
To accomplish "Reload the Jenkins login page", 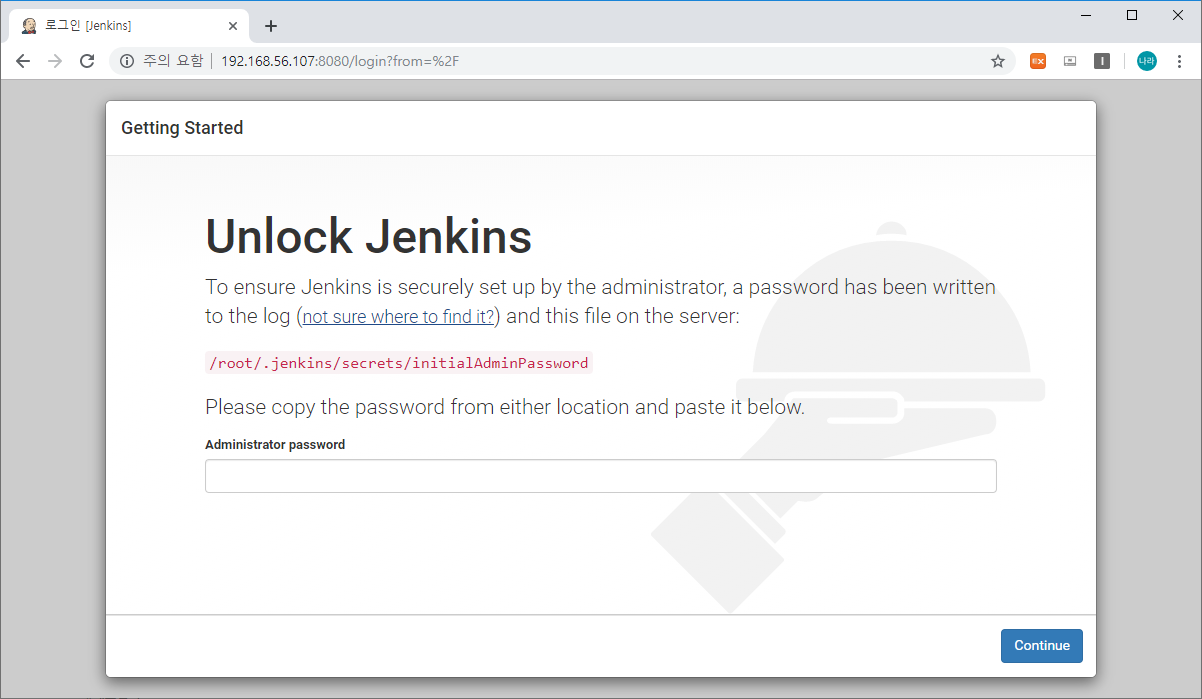I will tap(87, 61).
